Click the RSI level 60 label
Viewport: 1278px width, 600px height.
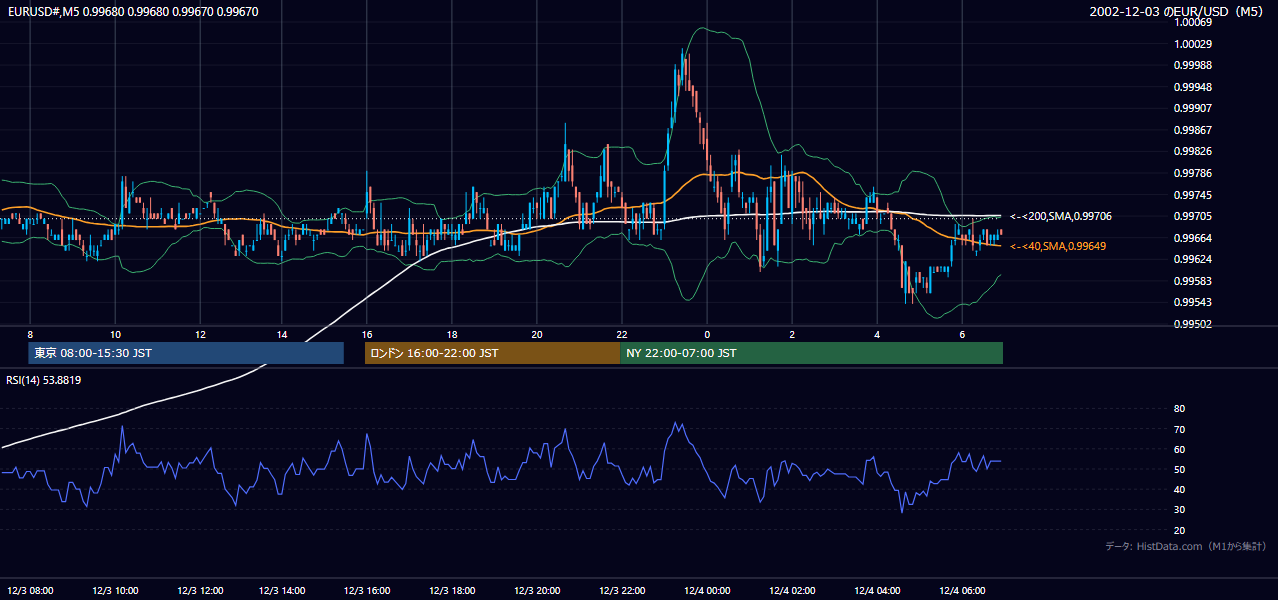pyautogui.click(x=1180, y=449)
